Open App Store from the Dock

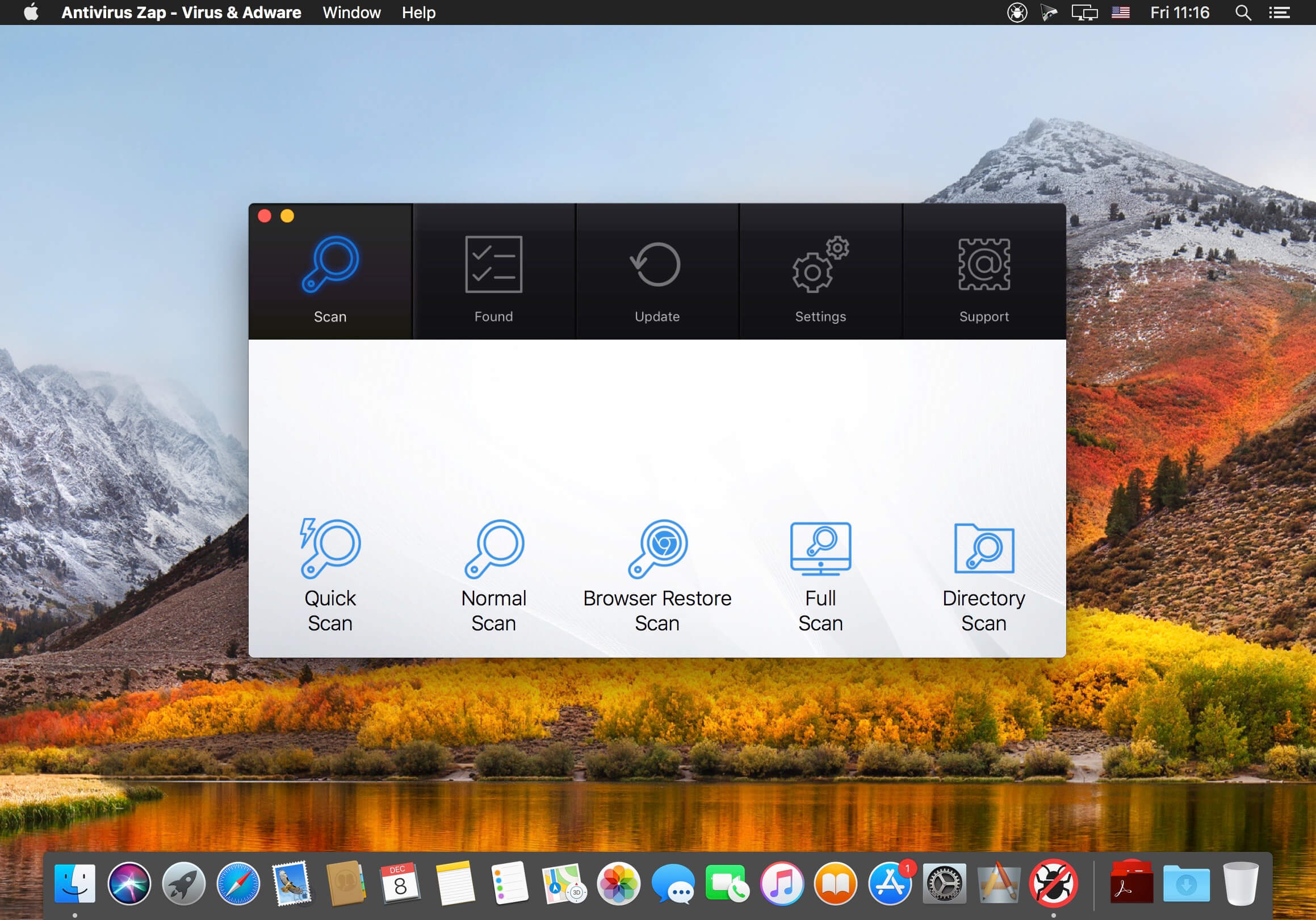[x=890, y=883]
